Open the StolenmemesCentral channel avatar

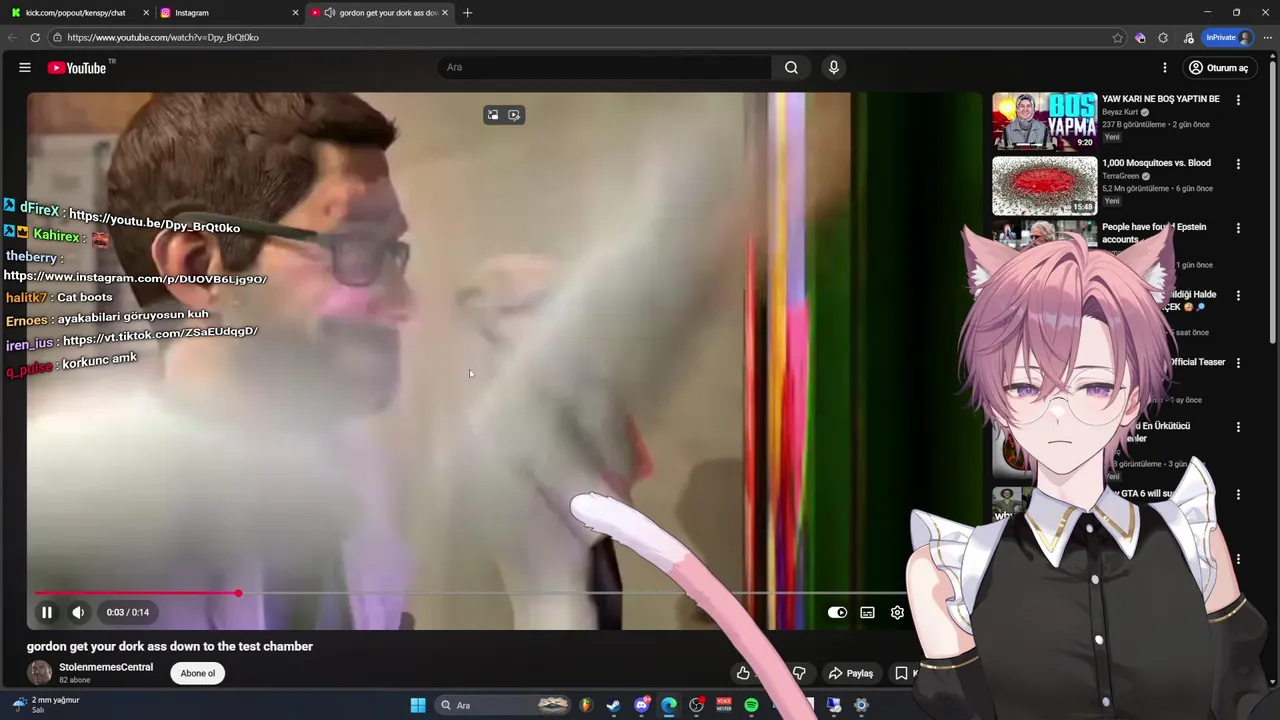coord(39,672)
